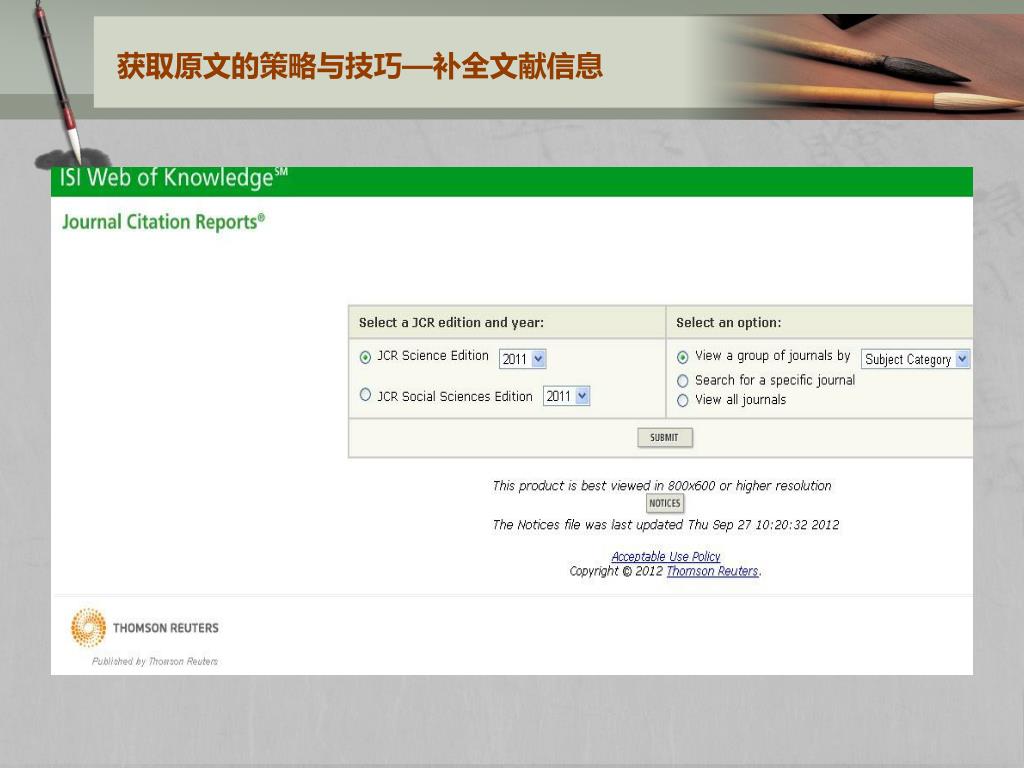Click the SUBMIT button
Viewport: 1024px width, 768px height.
pos(665,438)
